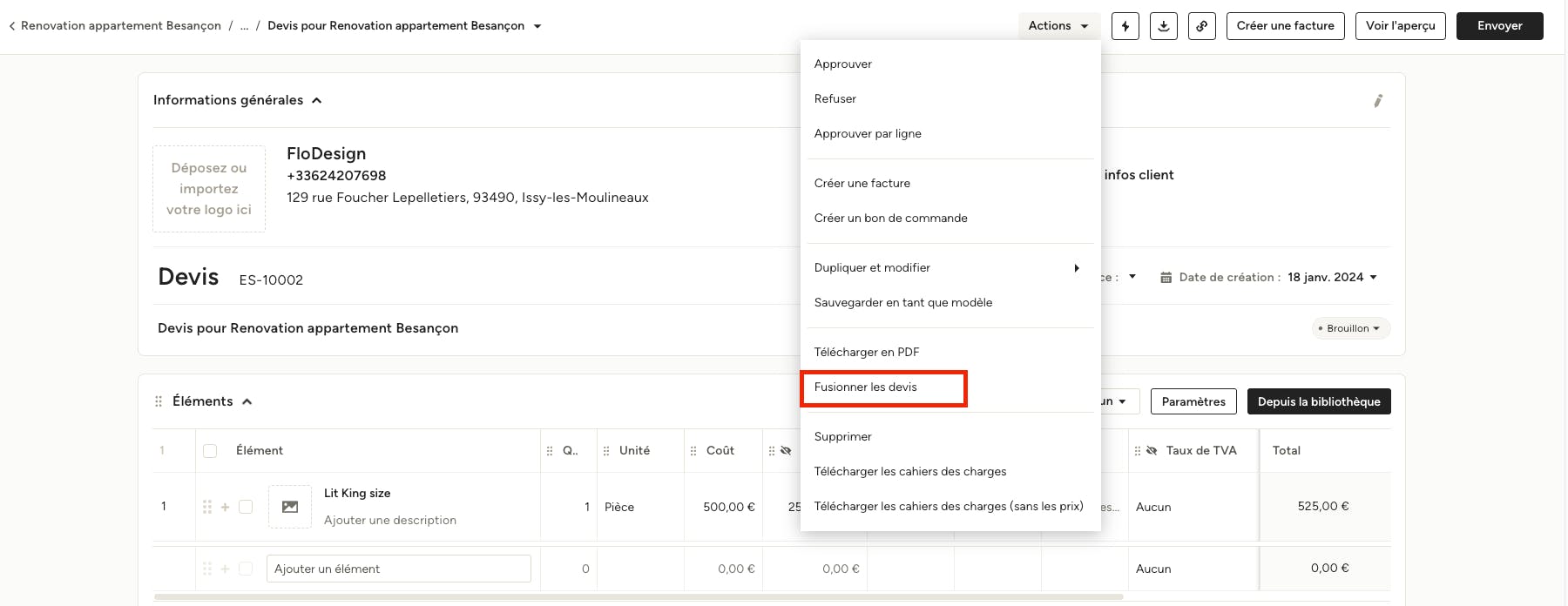Check the Lit King size row checkbox
The width and height of the screenshot is (1568, 606).
246,507
